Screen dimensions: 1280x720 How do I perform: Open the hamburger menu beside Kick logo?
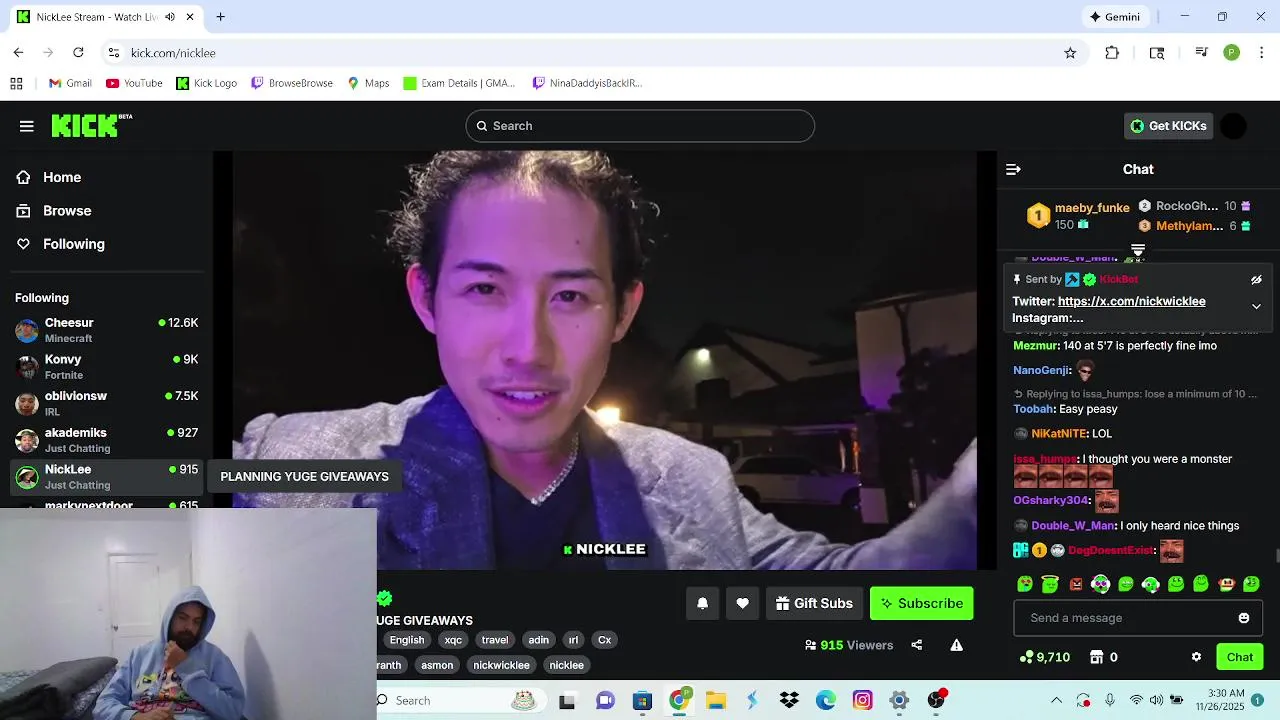(x=27, y=126)
